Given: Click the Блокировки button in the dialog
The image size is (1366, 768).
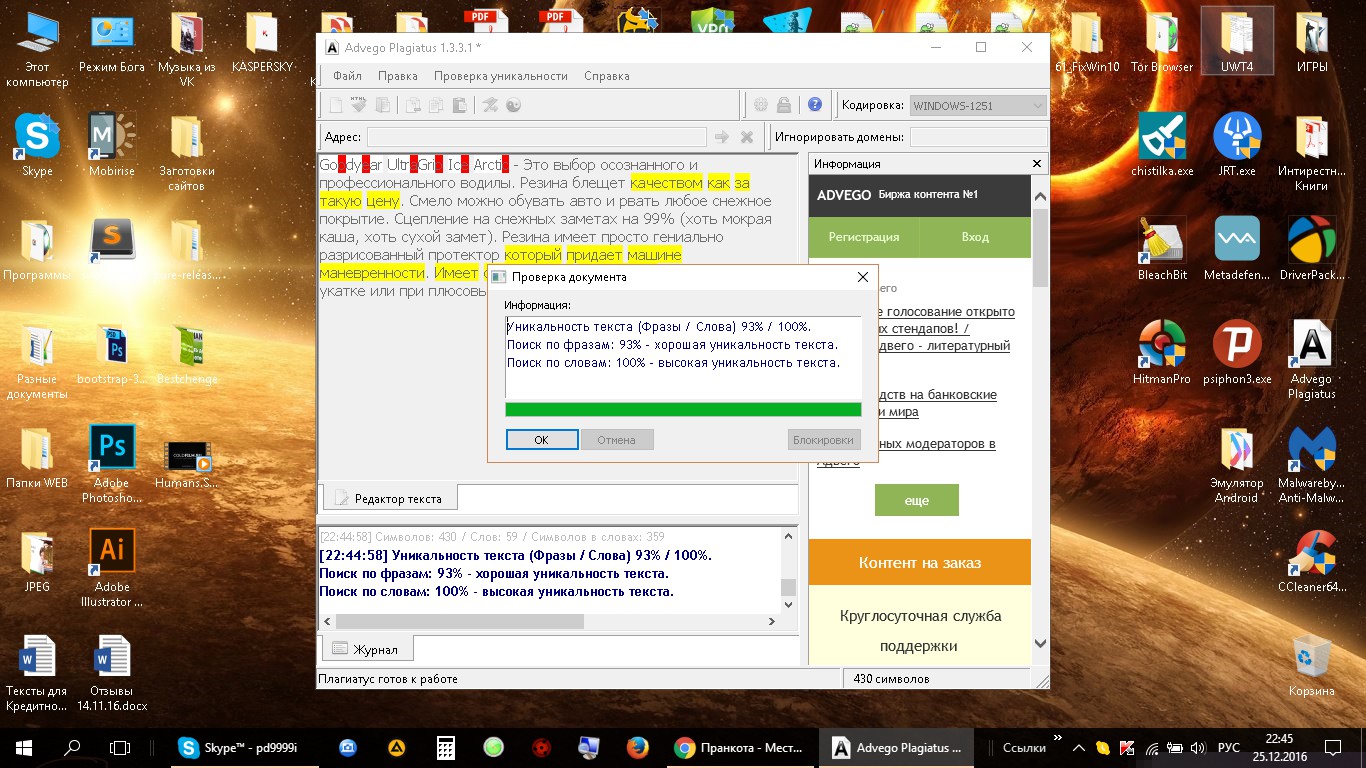Looking at the screenshot, I should tap(824, 440).
